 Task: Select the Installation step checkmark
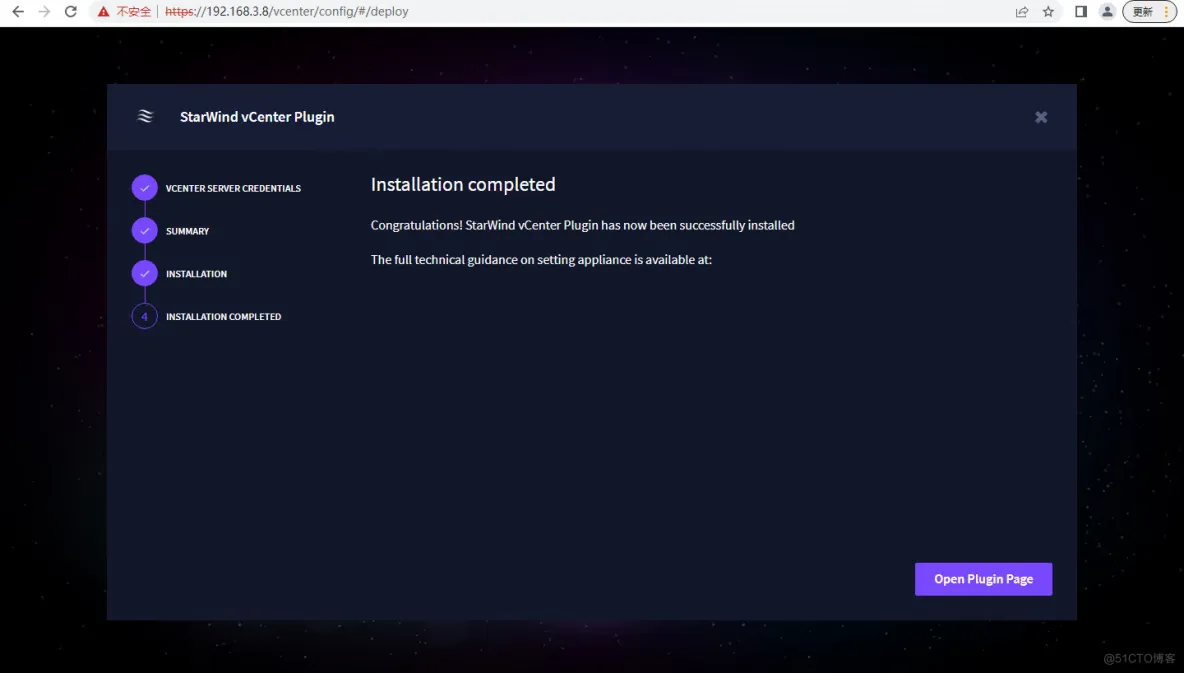pos(144,273)
